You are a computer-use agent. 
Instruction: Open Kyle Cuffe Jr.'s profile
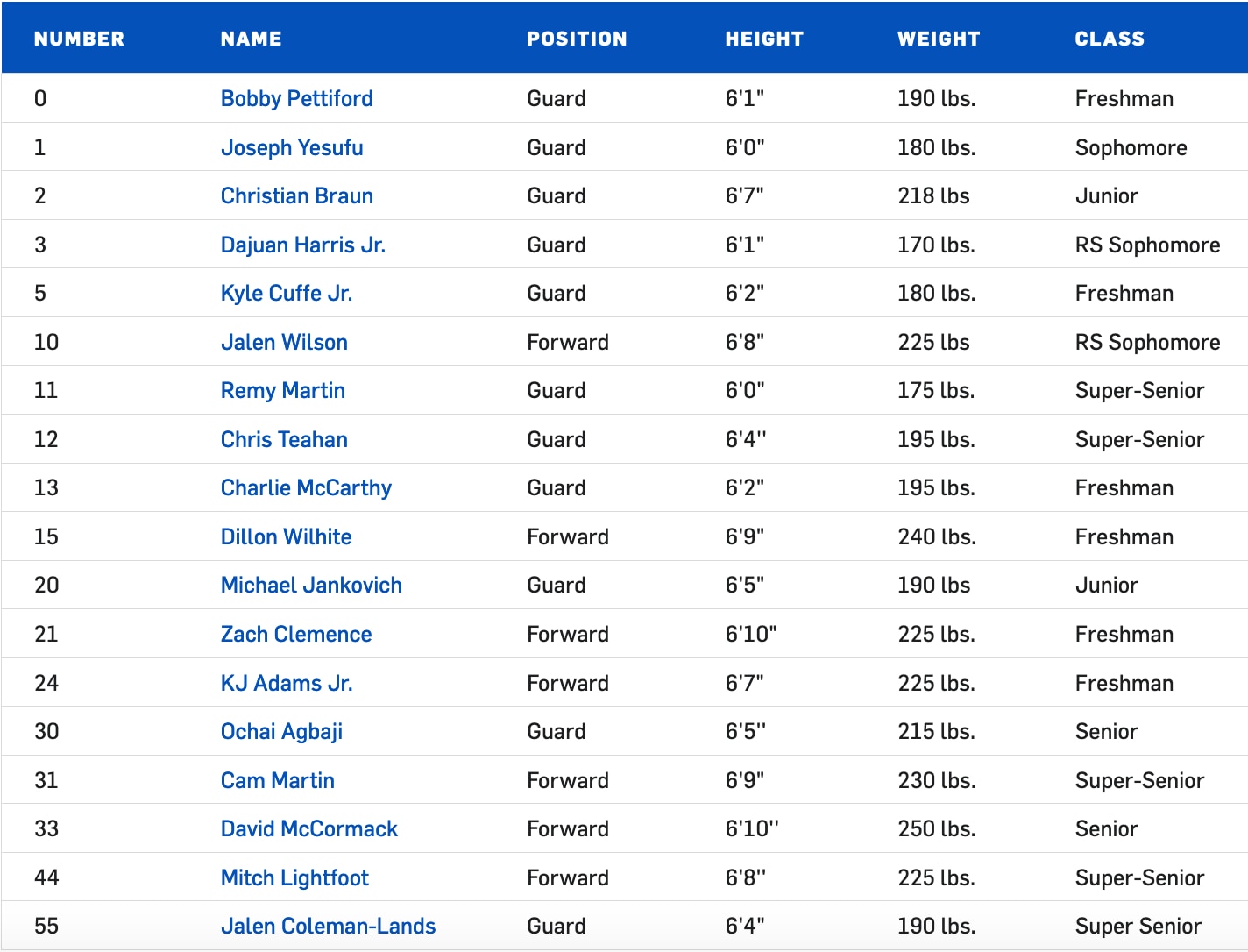pos(286,293)
